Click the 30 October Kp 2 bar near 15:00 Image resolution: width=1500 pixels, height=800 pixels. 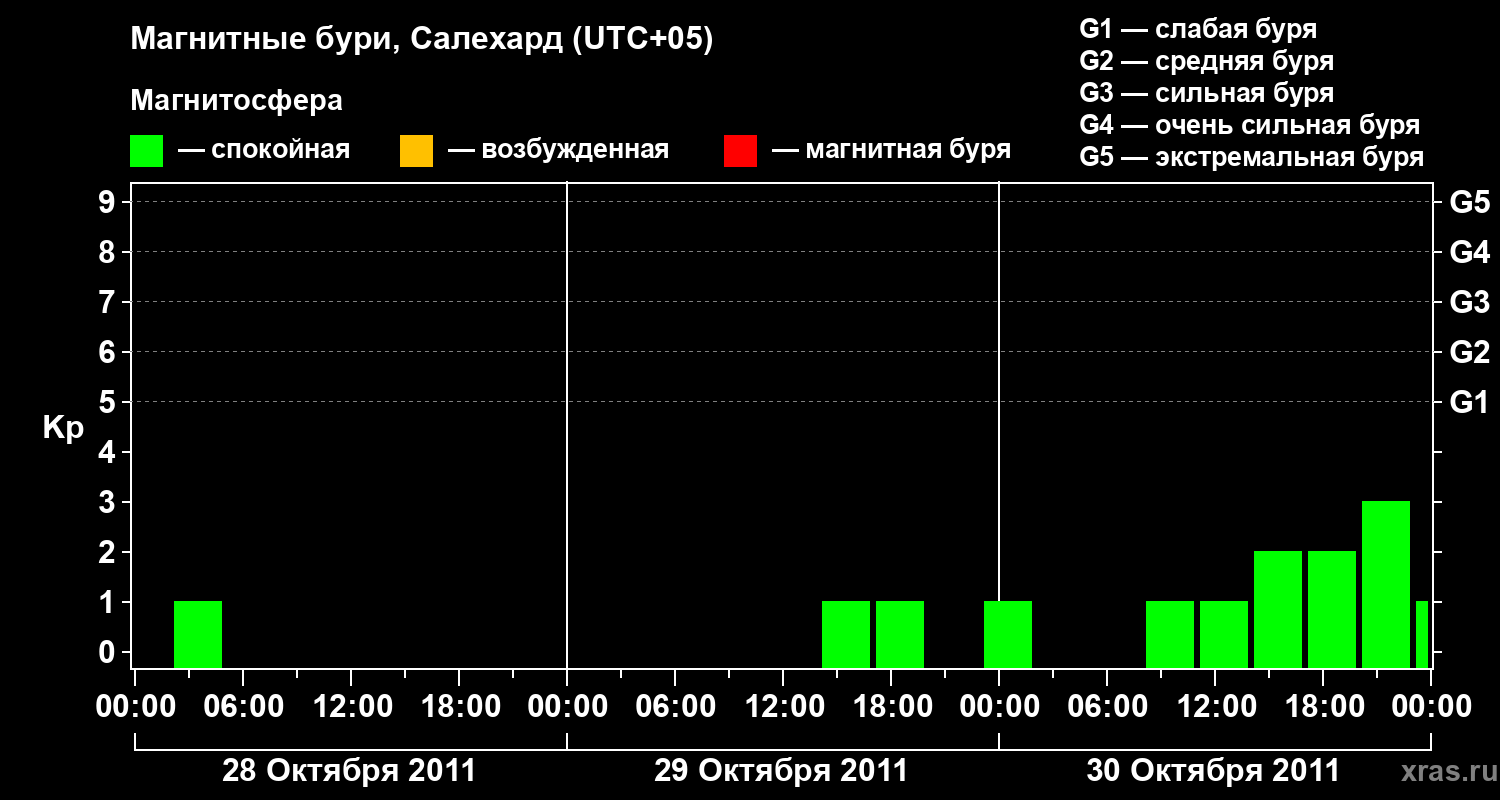coord(1278,609)
